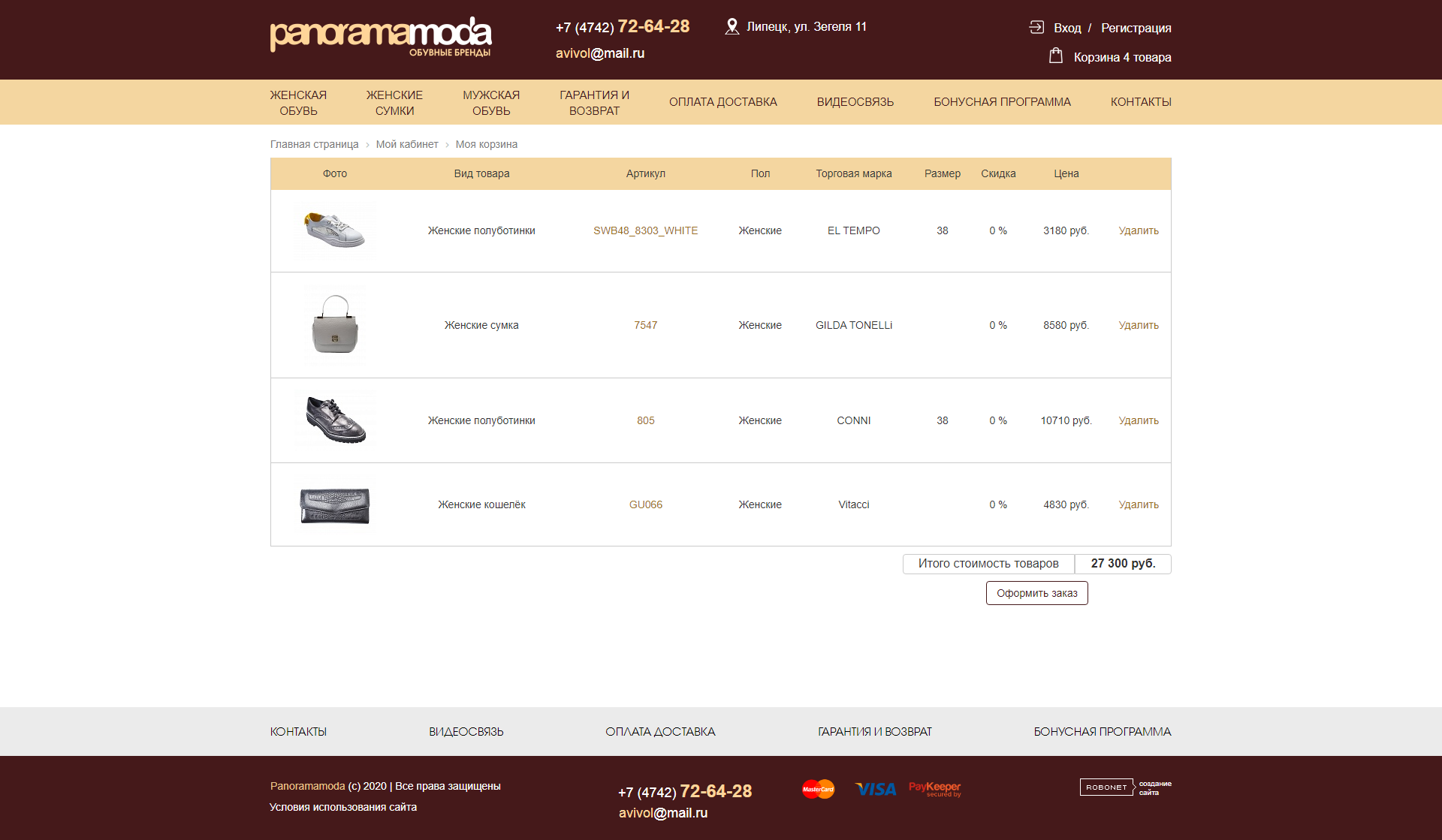This screenshot has width=1442, height=840.
Task: Click the footer phone number 72-64-28
Action: [716, 791]
